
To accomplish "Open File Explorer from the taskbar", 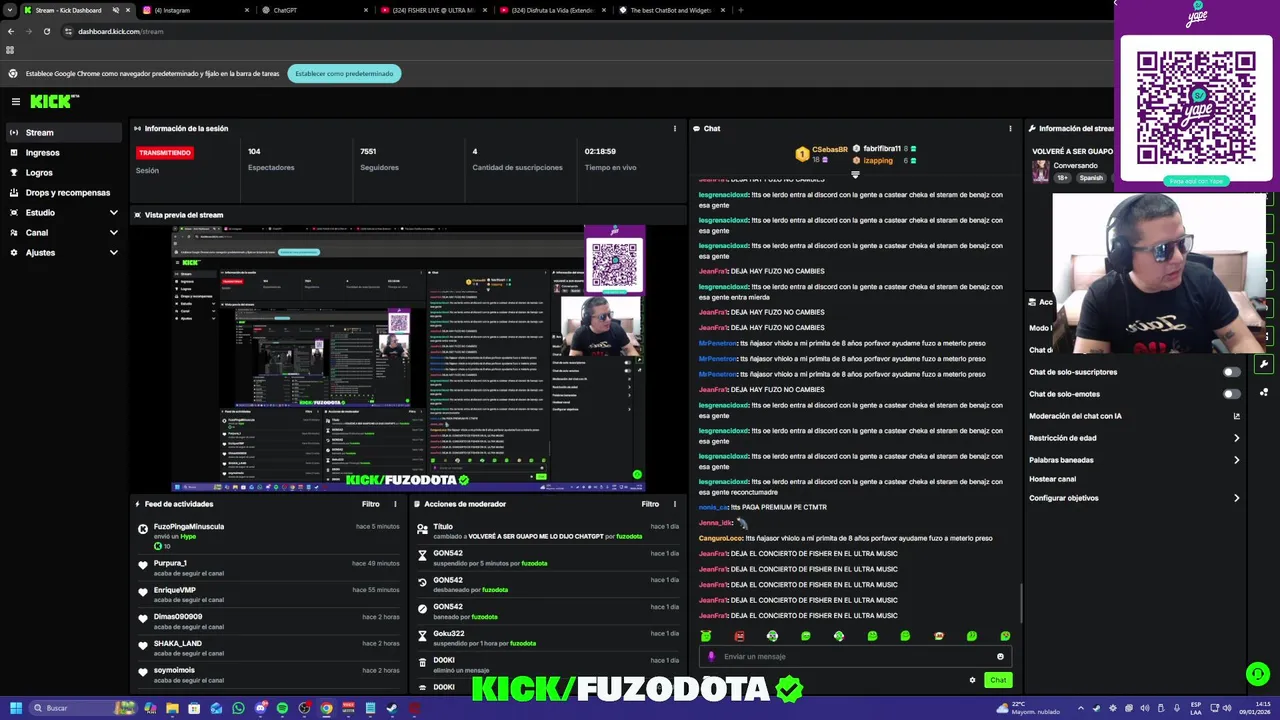I will (172, 708).
